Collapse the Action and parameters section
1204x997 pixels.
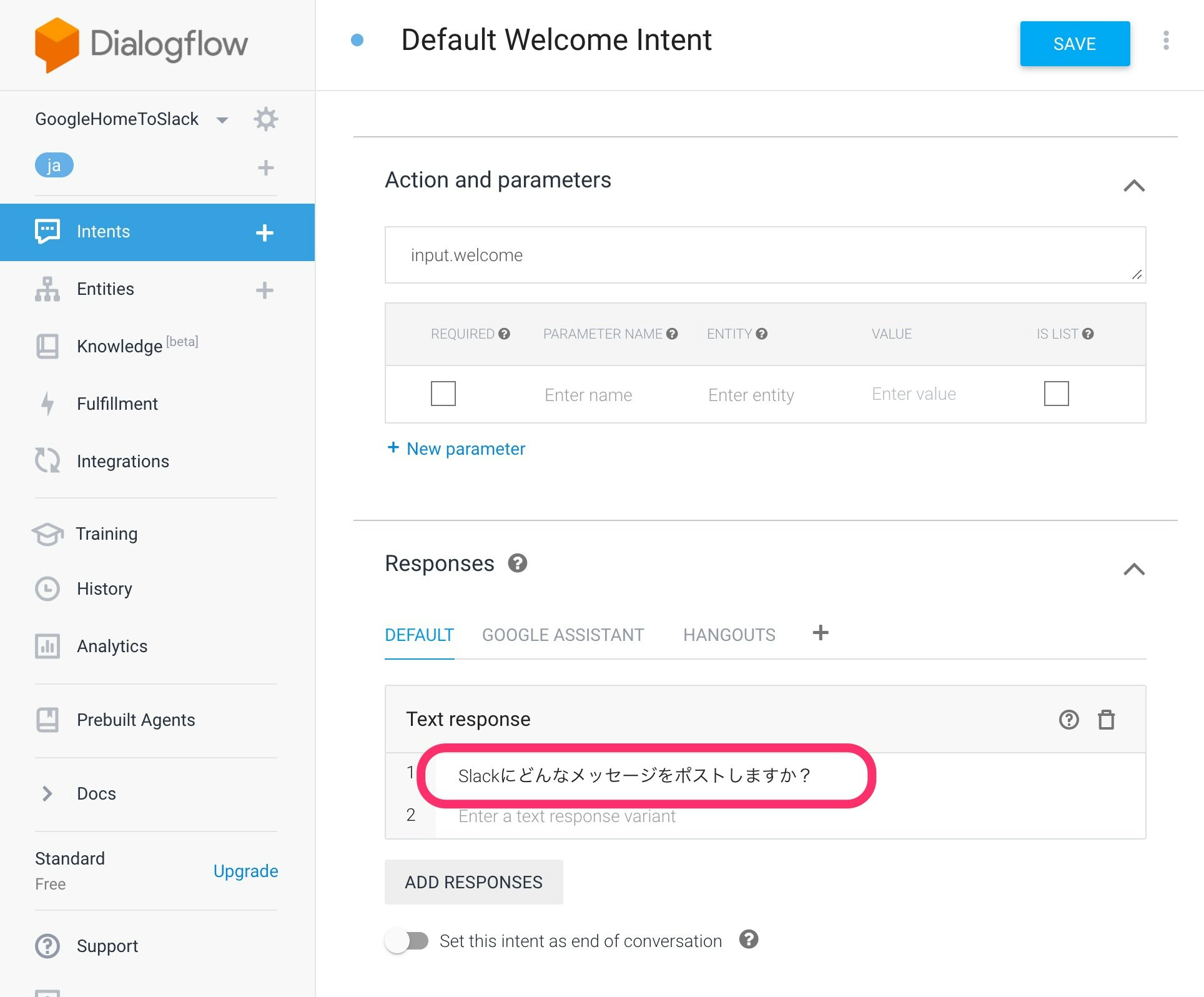tap(1134, 186)
